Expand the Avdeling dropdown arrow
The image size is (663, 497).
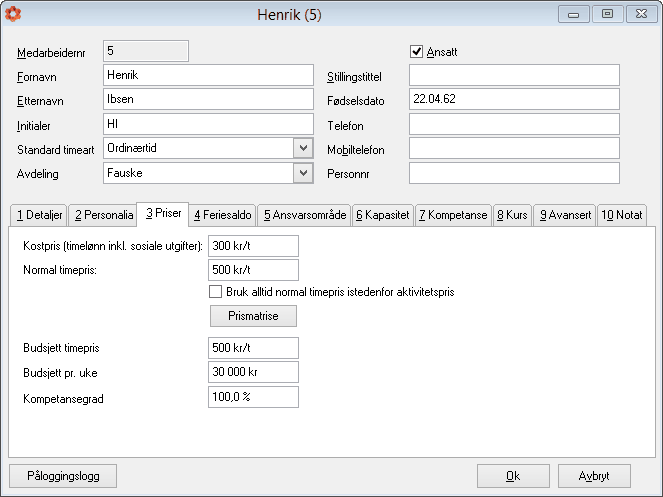point(303,173)
